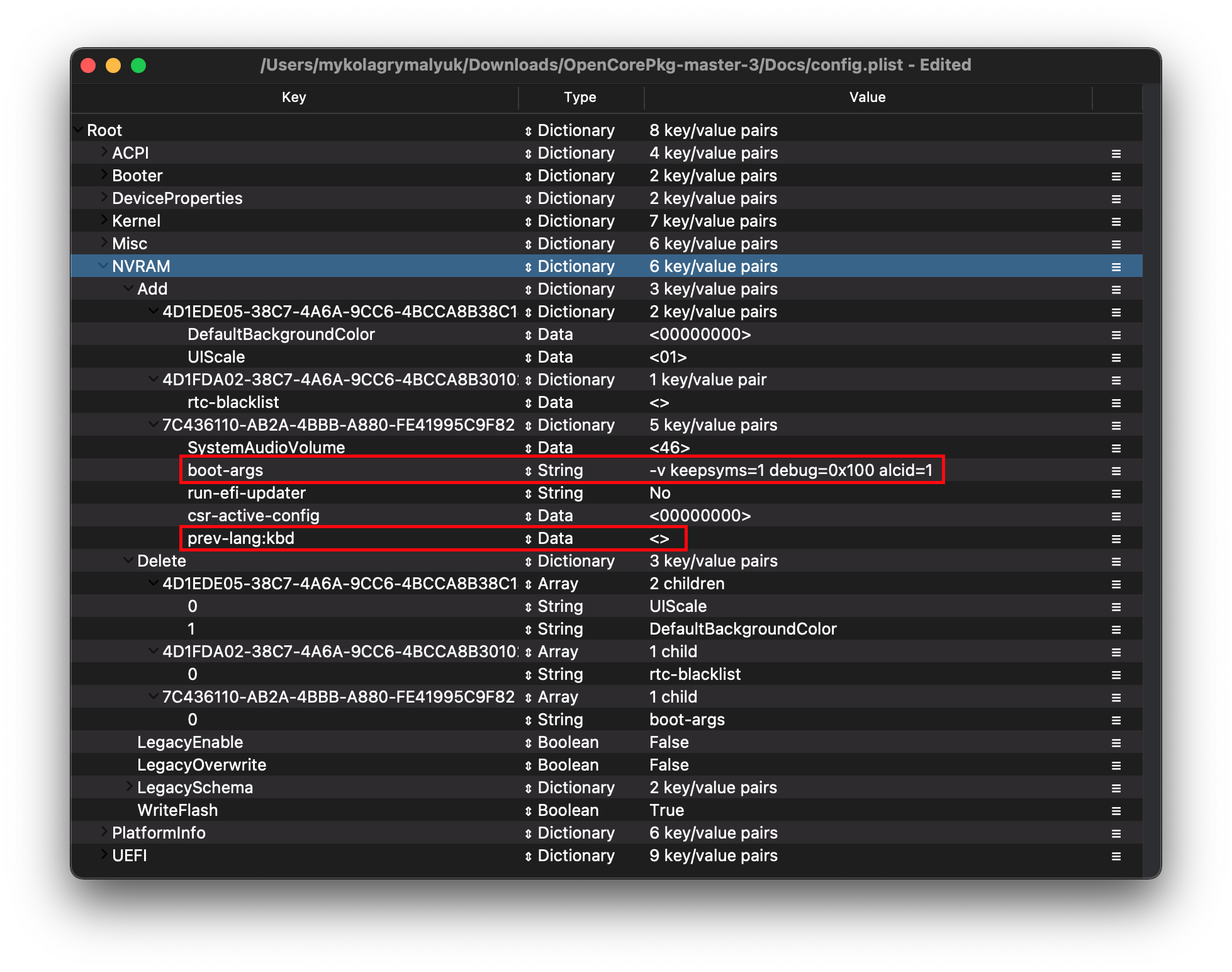Viewport: 1232px width, 972px height.
Task: Open the type selector arrows for run-efi-updater
Action: [x=528, y=494]
